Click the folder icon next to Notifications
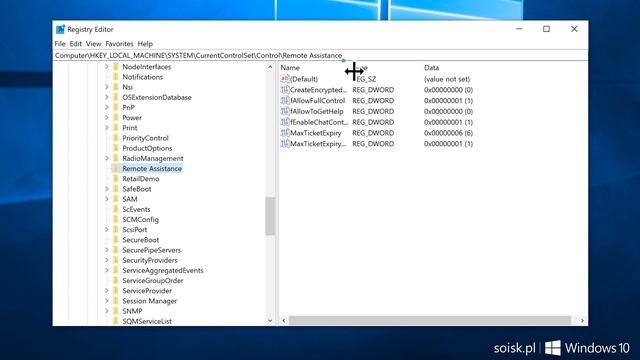 116,77
